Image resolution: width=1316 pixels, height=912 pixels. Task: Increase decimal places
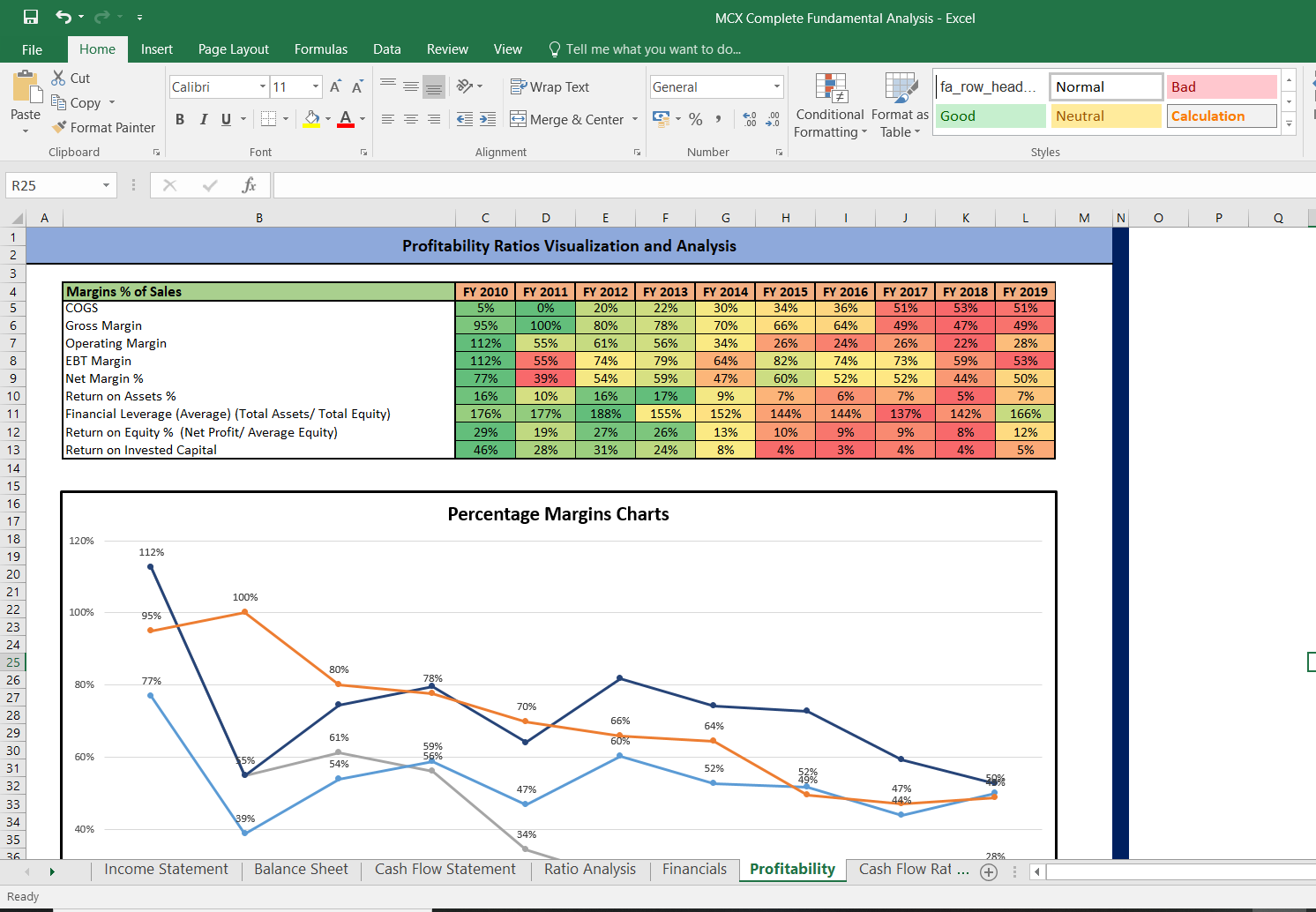[750, 119]
